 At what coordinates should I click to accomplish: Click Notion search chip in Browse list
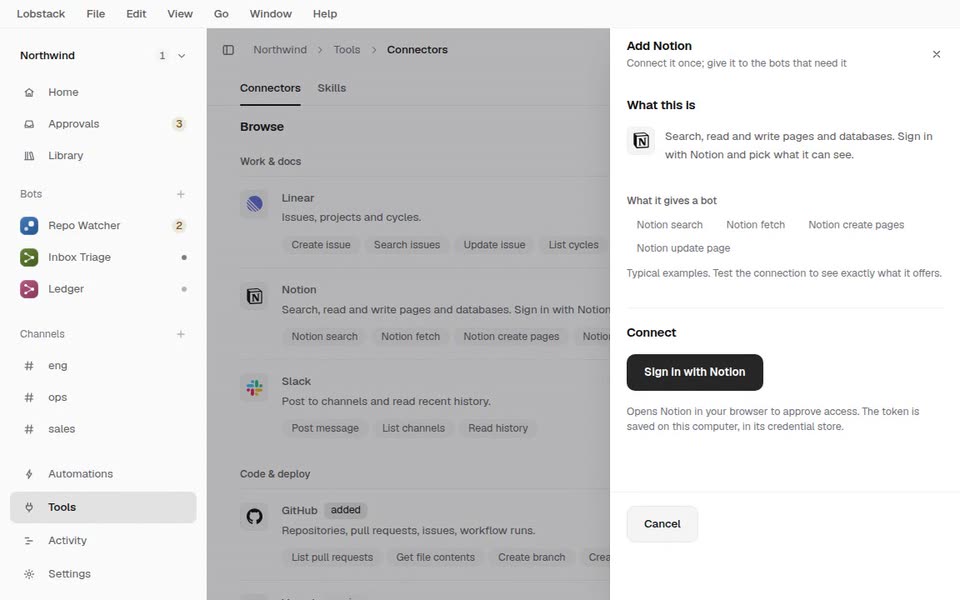[324, 337]
